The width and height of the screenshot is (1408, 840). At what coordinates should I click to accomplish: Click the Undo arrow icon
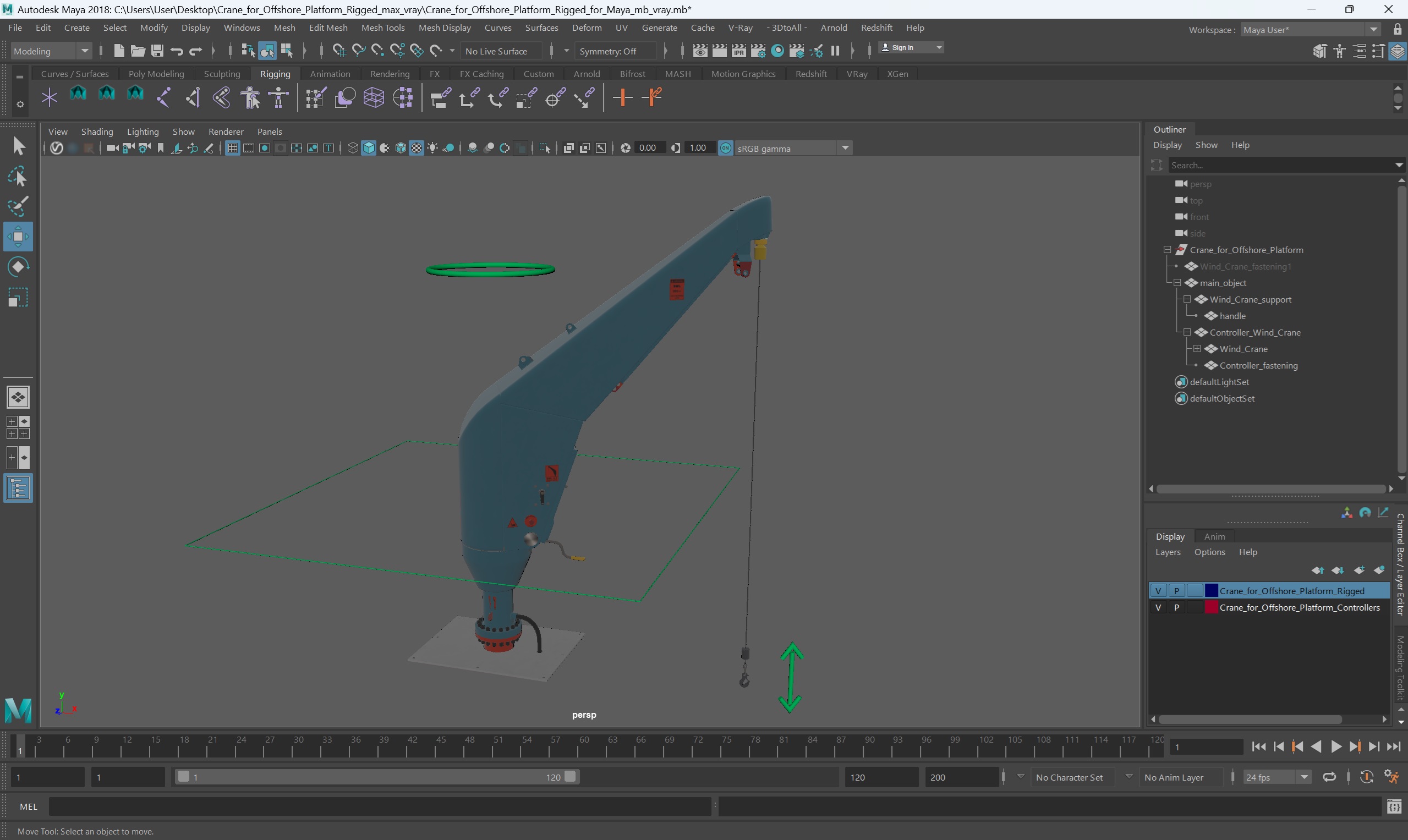click(177, 51)
